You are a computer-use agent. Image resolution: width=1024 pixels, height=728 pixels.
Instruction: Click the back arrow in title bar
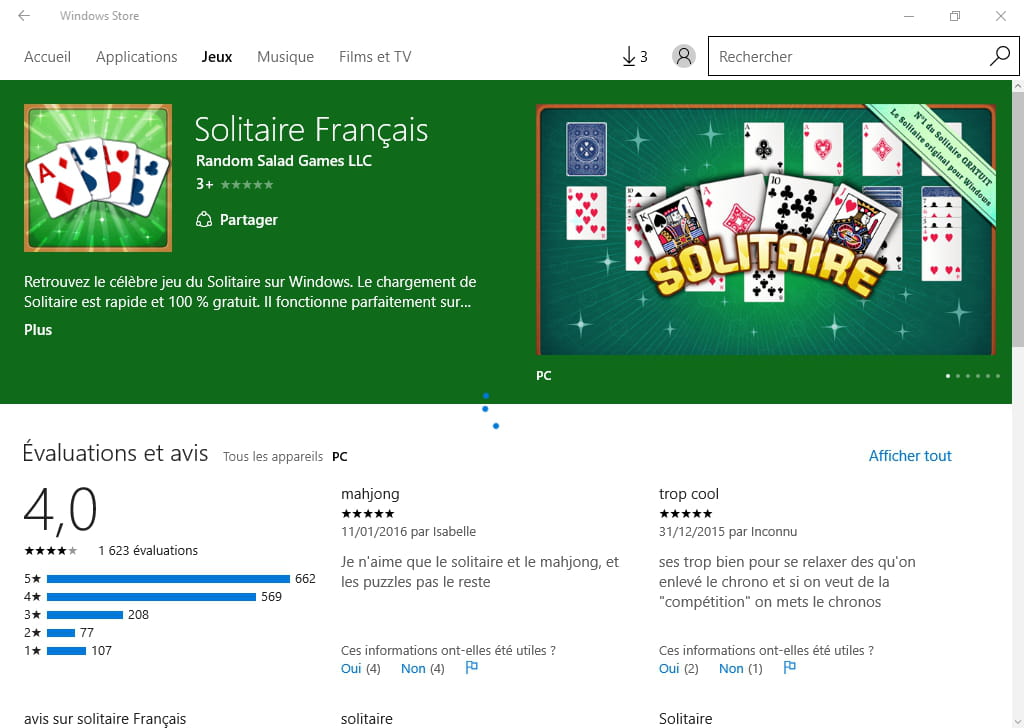[24, 16]
